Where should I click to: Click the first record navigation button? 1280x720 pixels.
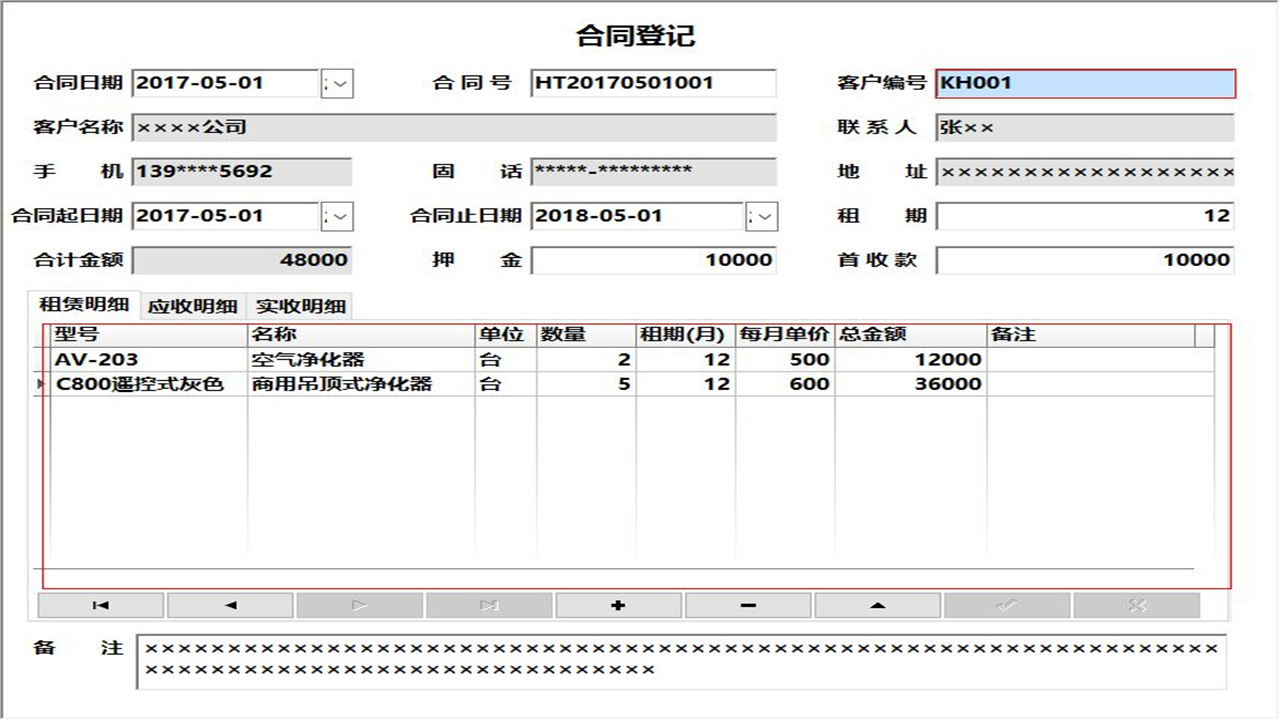pyautogui.click(x=99, y=604)
